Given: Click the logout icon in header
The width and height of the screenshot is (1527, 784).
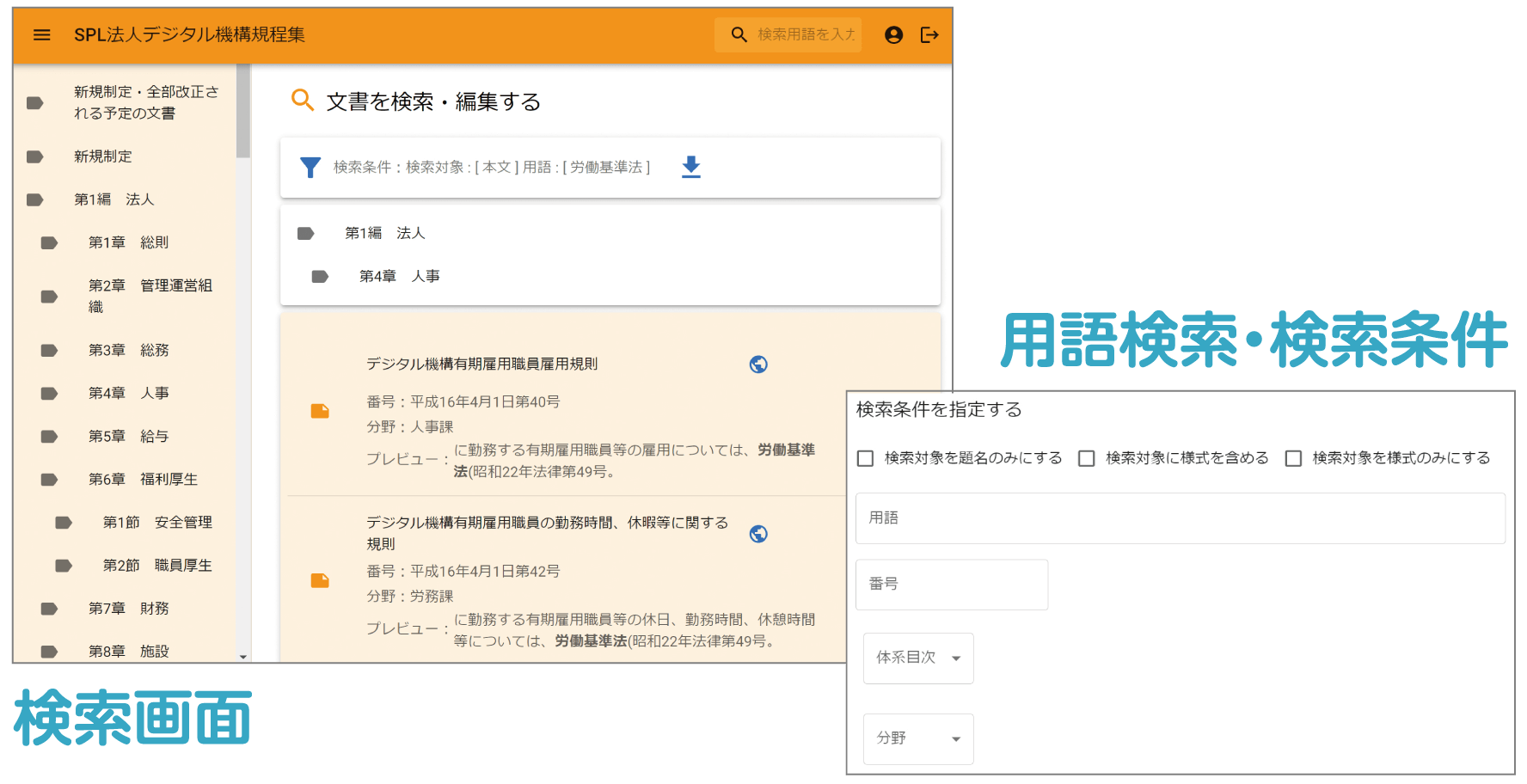Looking at the screenshot, I should [929, 35].
